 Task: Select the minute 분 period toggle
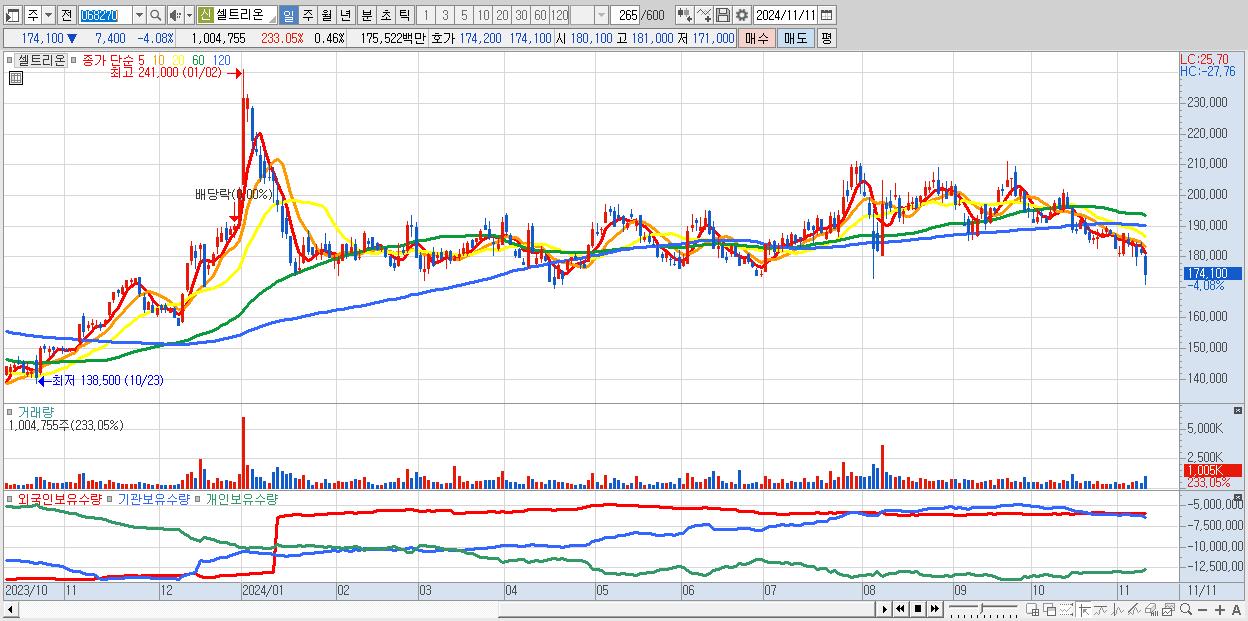click(x=366, y=15)
